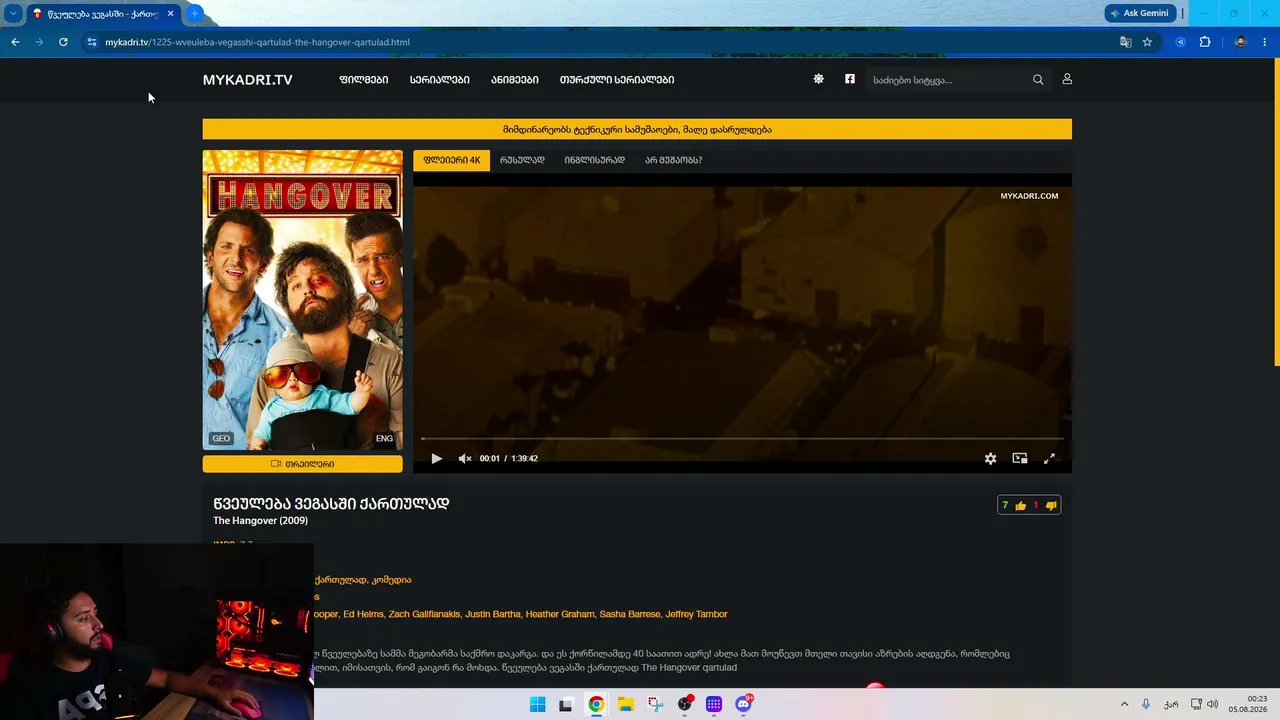Open actor link Heather Graham
The width and height of the screenshot is (1280, 720).
click(x=559, y=614)
